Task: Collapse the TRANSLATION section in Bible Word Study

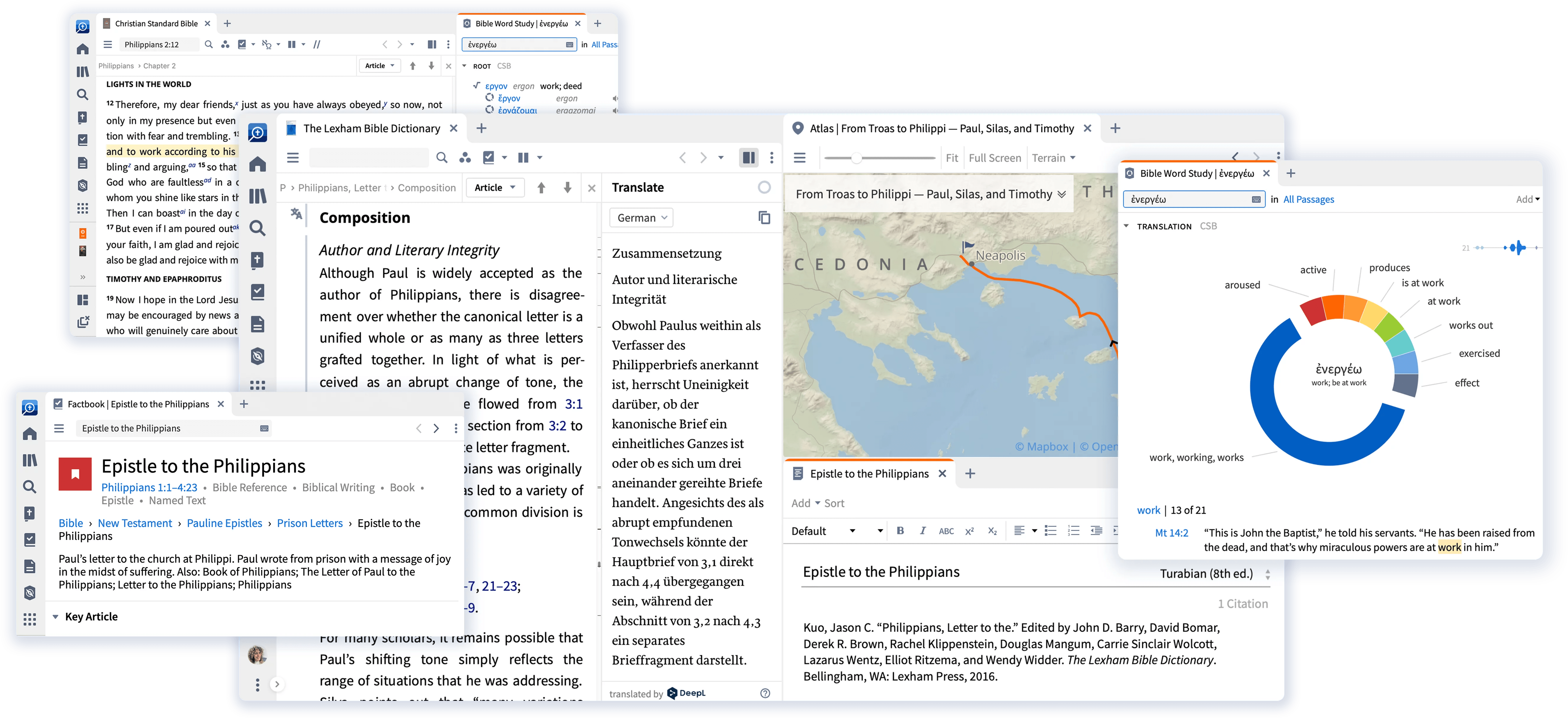Action: [1126, 226]
